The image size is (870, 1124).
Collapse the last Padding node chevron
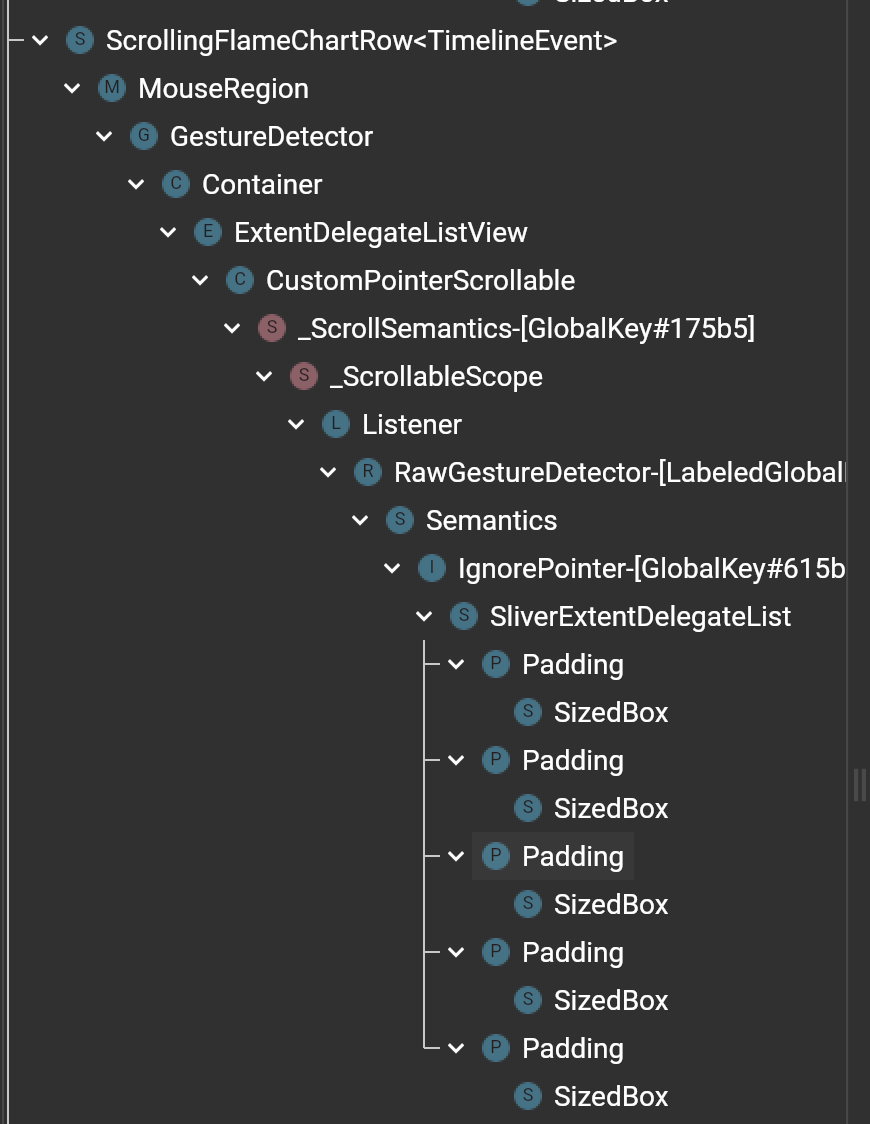coord(456,1048)
